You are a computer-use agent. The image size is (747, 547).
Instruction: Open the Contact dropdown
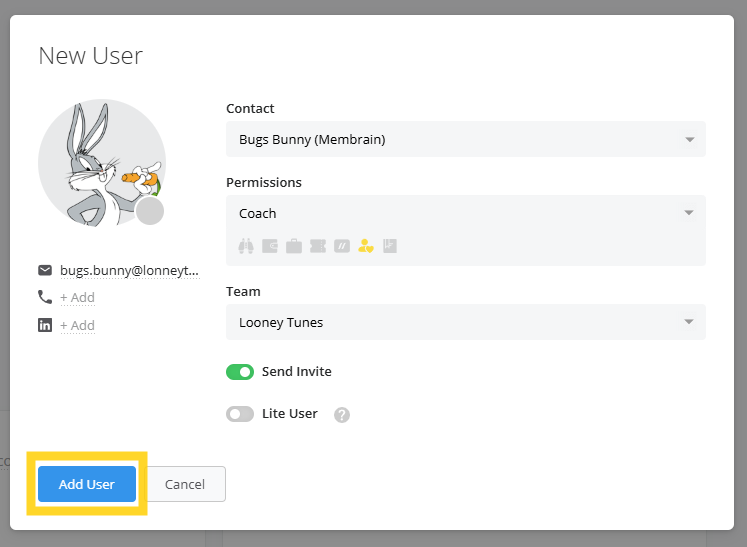coord(465,140)
